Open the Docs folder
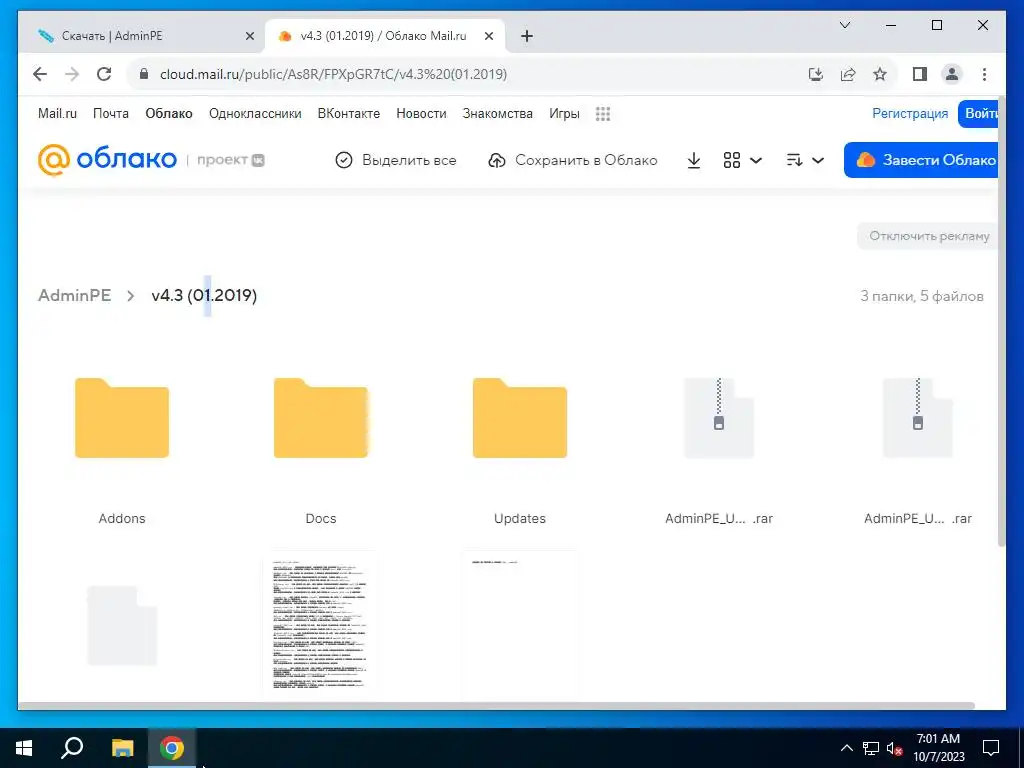The height and width of the screenshot is (768, 1024). point(321,418)
